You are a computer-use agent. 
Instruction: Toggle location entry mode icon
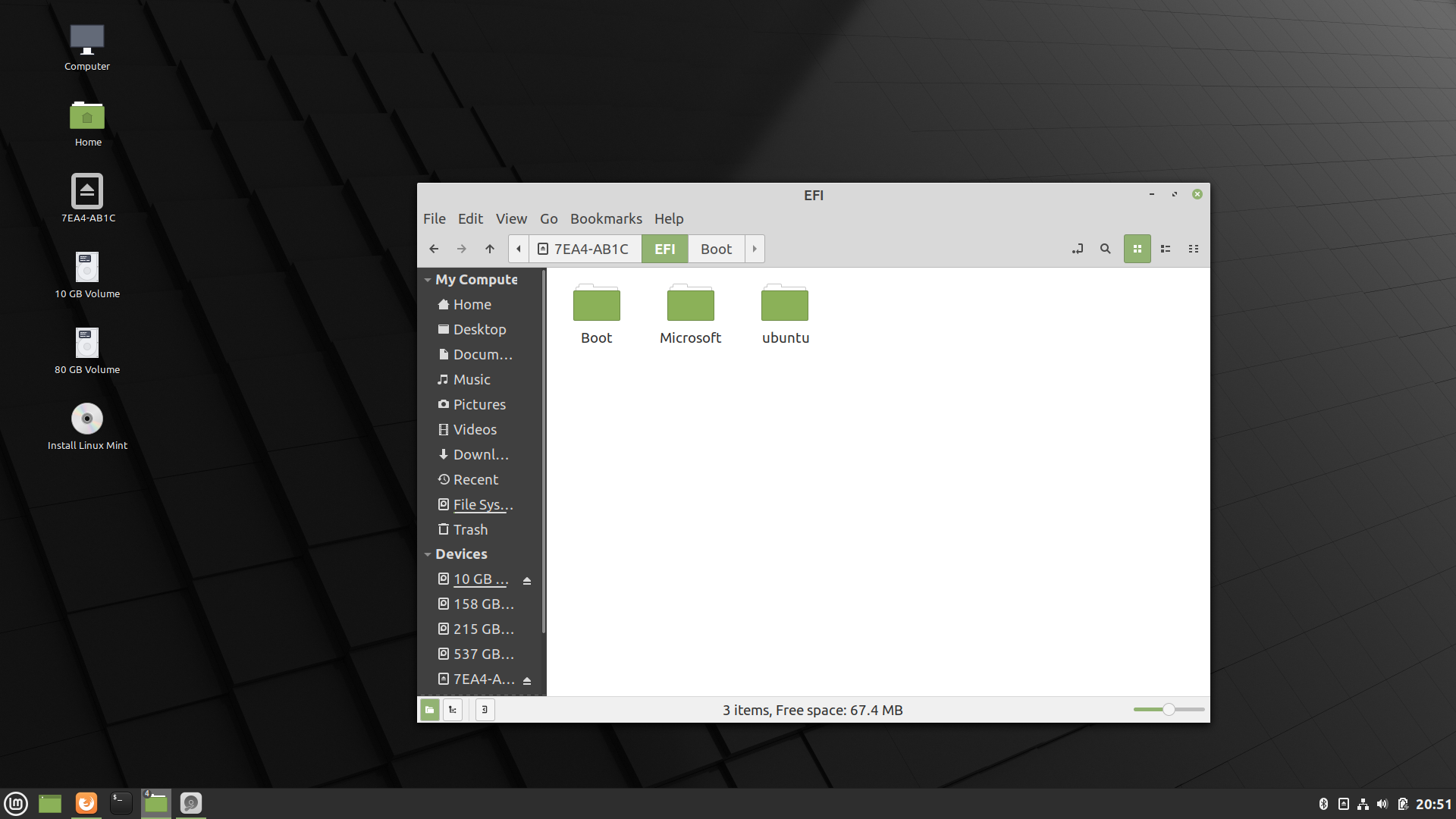(1078, 249)
